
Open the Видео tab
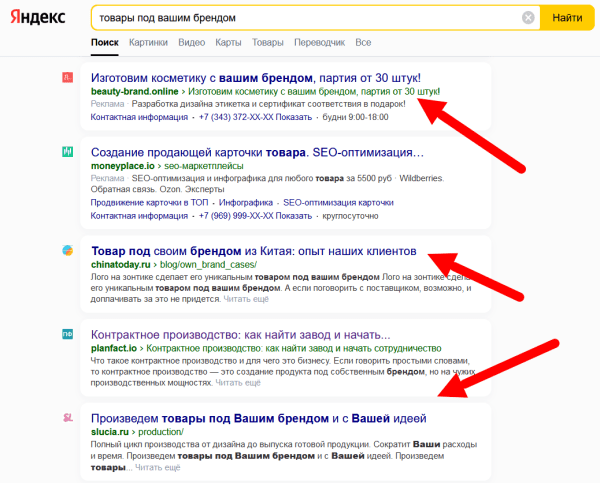(x=192, y=43)
